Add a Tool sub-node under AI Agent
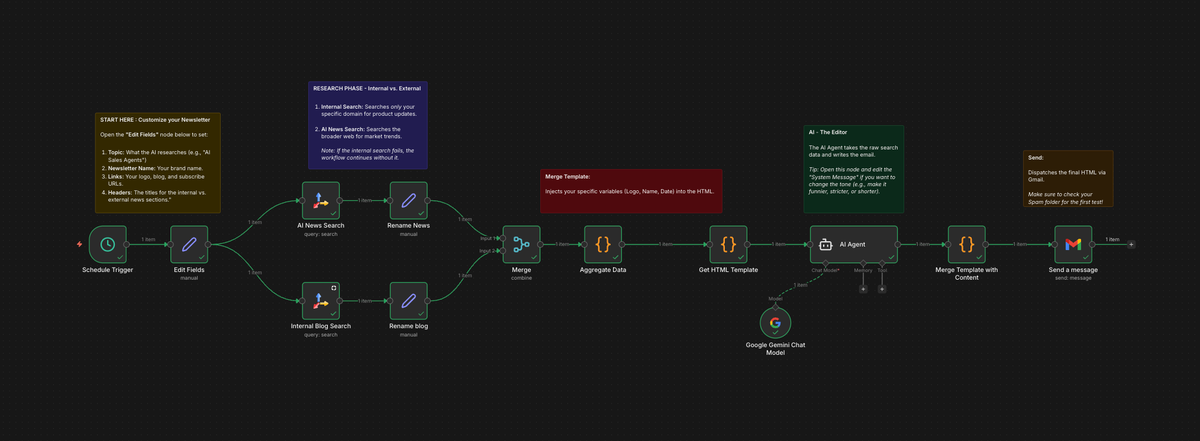The image size is (1200, 441). pos(882,289)
